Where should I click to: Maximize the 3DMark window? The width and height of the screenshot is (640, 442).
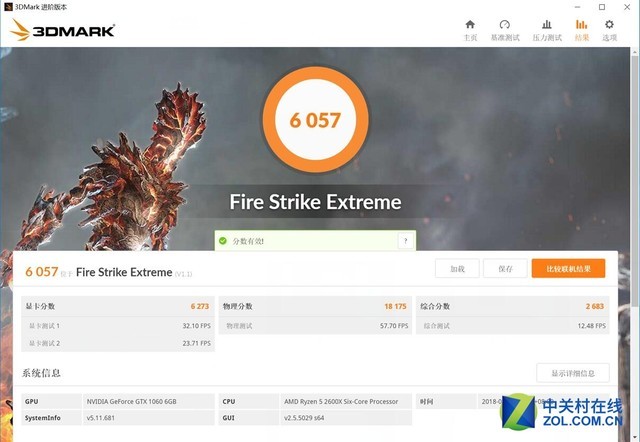point(602,7)
